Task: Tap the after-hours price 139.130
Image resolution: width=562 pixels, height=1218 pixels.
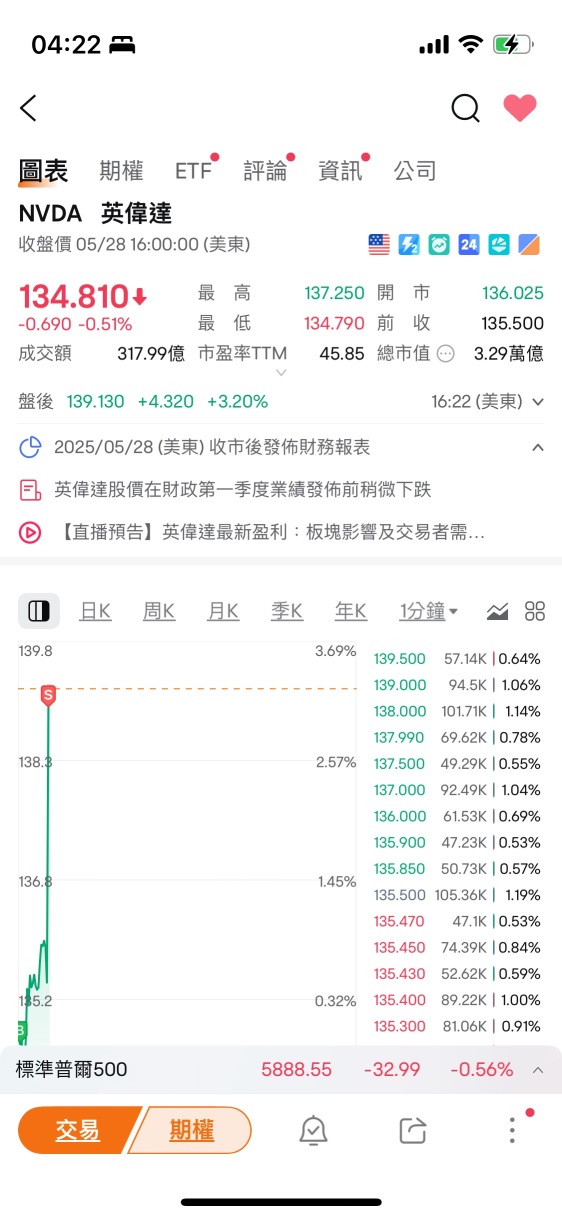Action: pos(96,402)
